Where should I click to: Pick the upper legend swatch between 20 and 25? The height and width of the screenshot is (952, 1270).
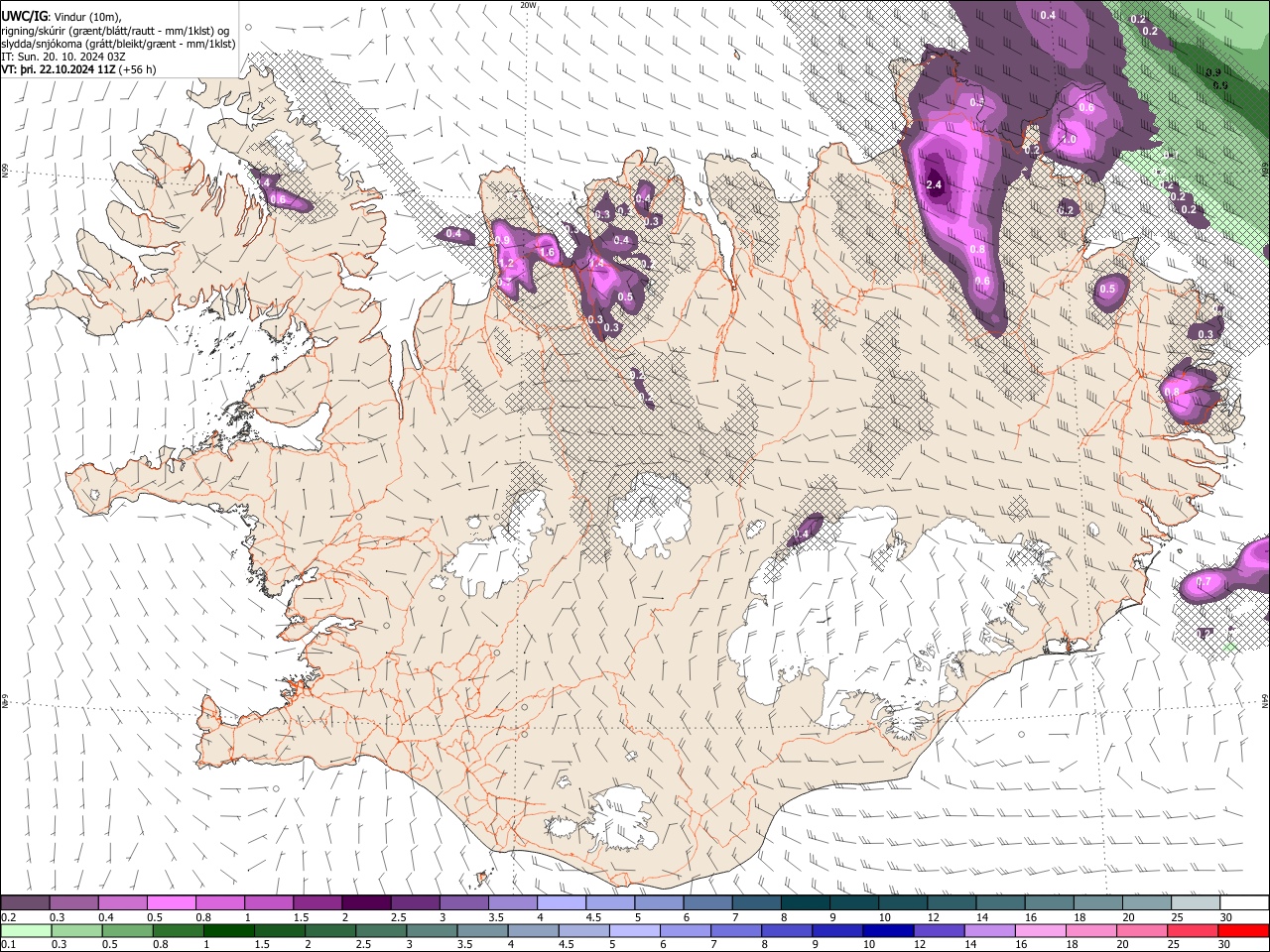tap(1147, 903)
